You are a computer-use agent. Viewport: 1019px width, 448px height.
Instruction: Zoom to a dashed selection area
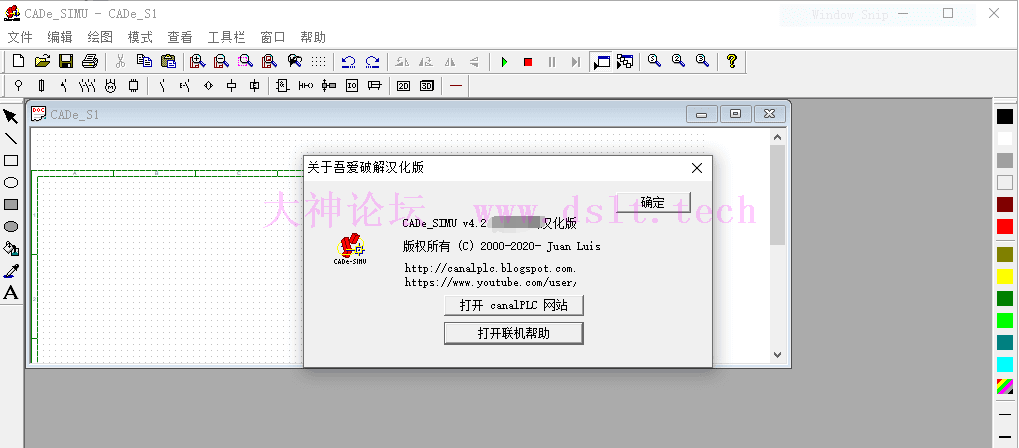click(x=245, y=62)
